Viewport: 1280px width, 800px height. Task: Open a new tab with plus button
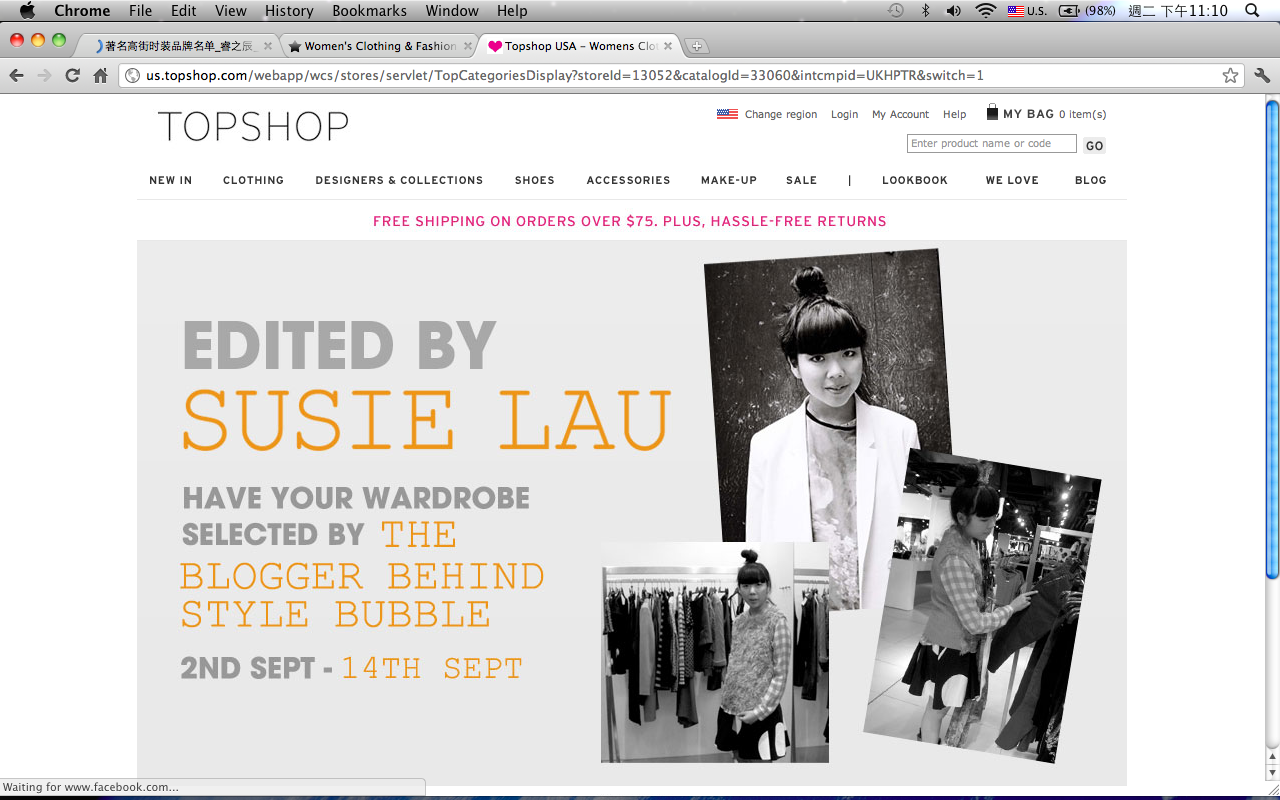[x=697, y=46]
